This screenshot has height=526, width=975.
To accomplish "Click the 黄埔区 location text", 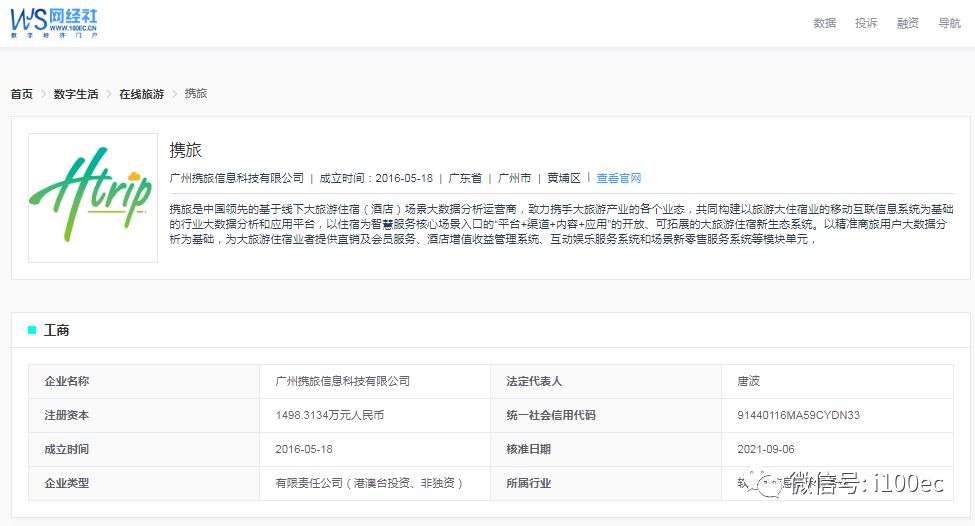I will pyautogui.click(x=564, y=178).
